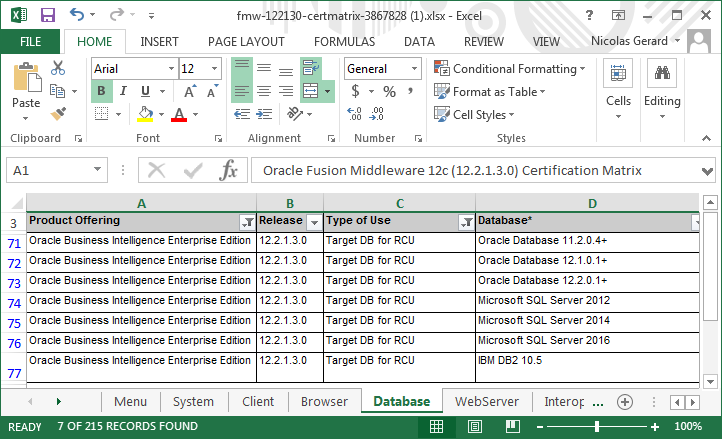Click the yellow Fill Color button

[x=146, y=114]
